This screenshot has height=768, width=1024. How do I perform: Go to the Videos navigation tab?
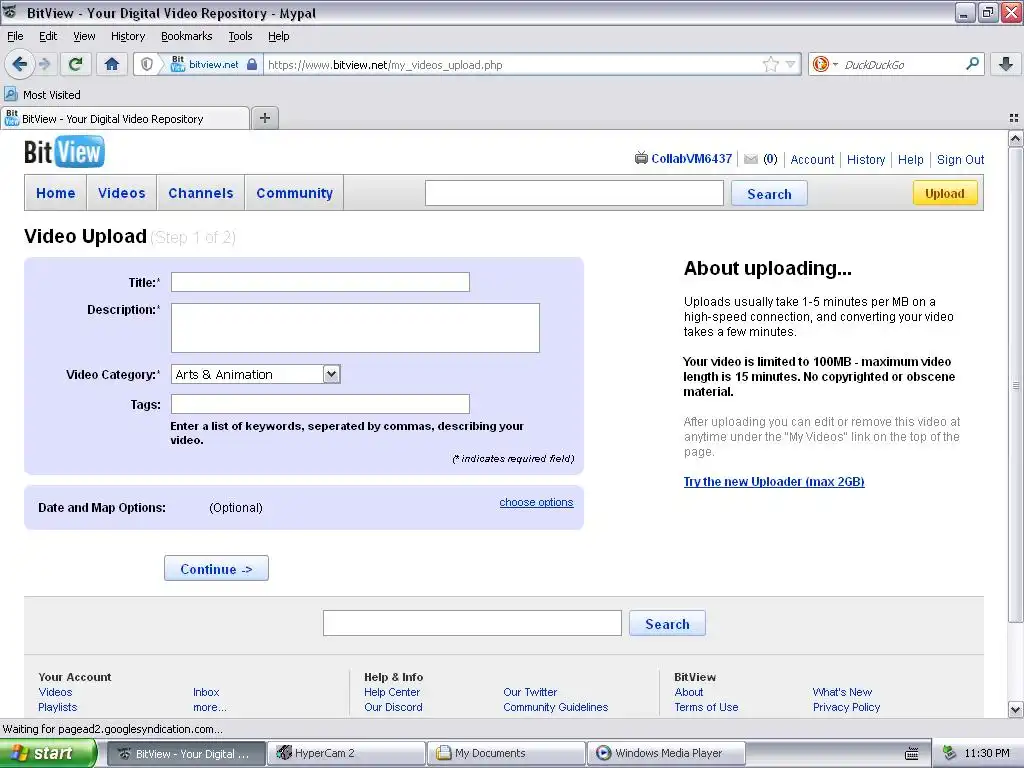coord(121,193)
